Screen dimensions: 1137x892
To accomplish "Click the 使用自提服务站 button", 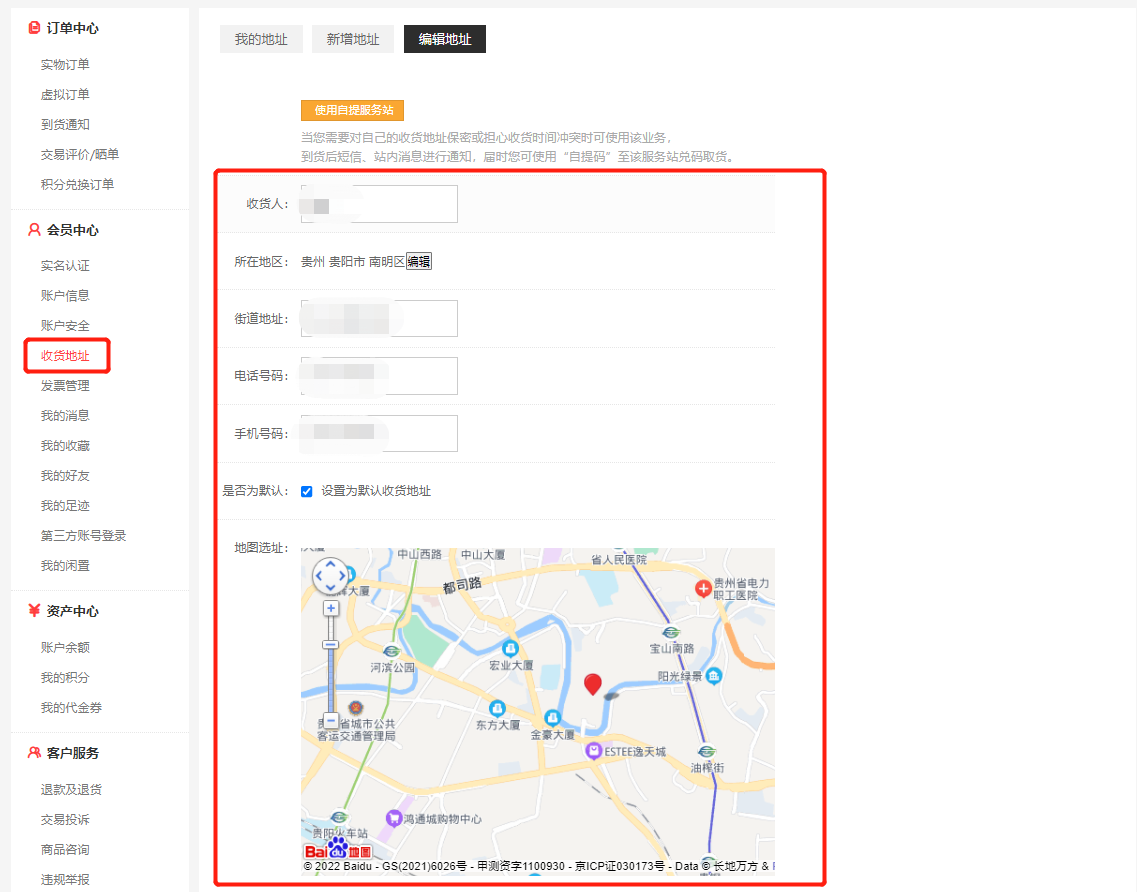I will 352,110.
